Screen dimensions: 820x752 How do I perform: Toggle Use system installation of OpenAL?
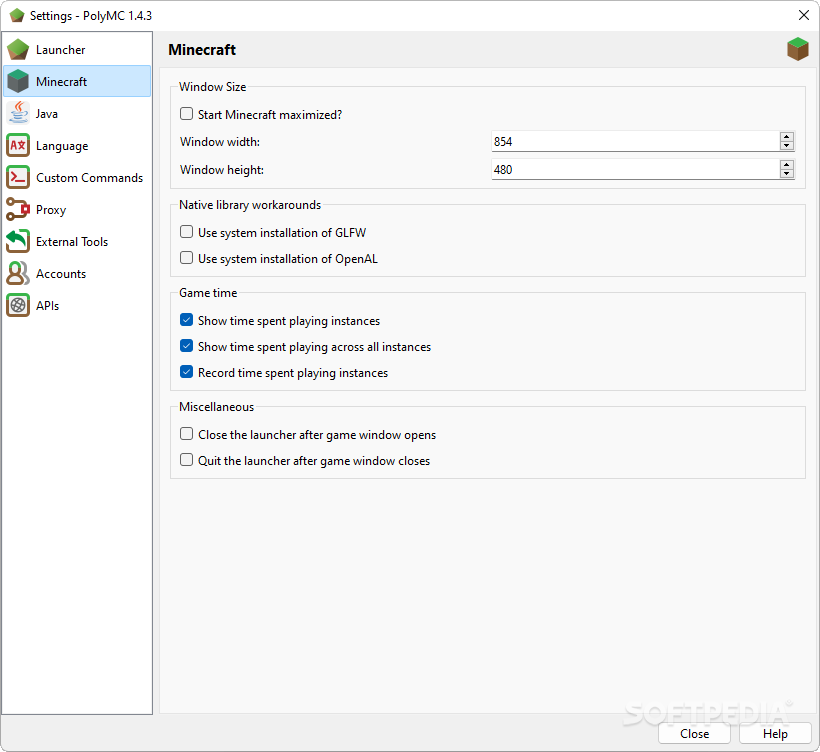pyautogui.click(x=186, y=258)
